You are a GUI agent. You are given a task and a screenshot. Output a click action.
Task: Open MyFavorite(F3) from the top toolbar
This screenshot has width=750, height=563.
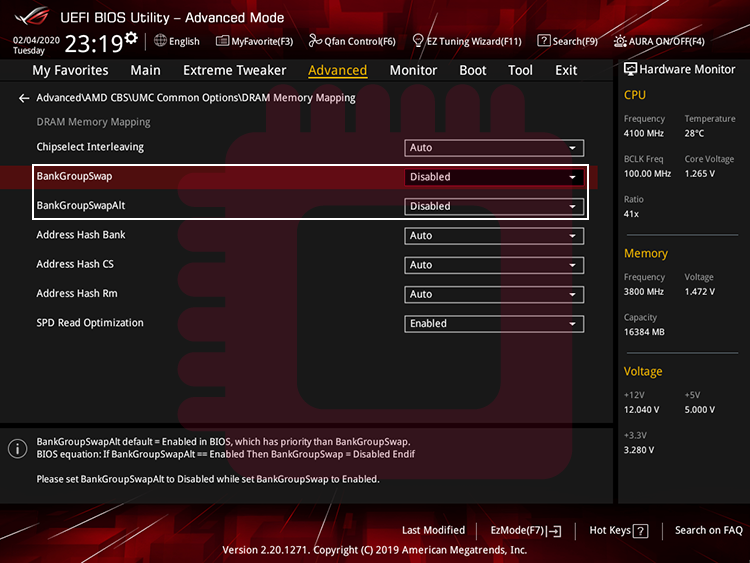point(254,41)
